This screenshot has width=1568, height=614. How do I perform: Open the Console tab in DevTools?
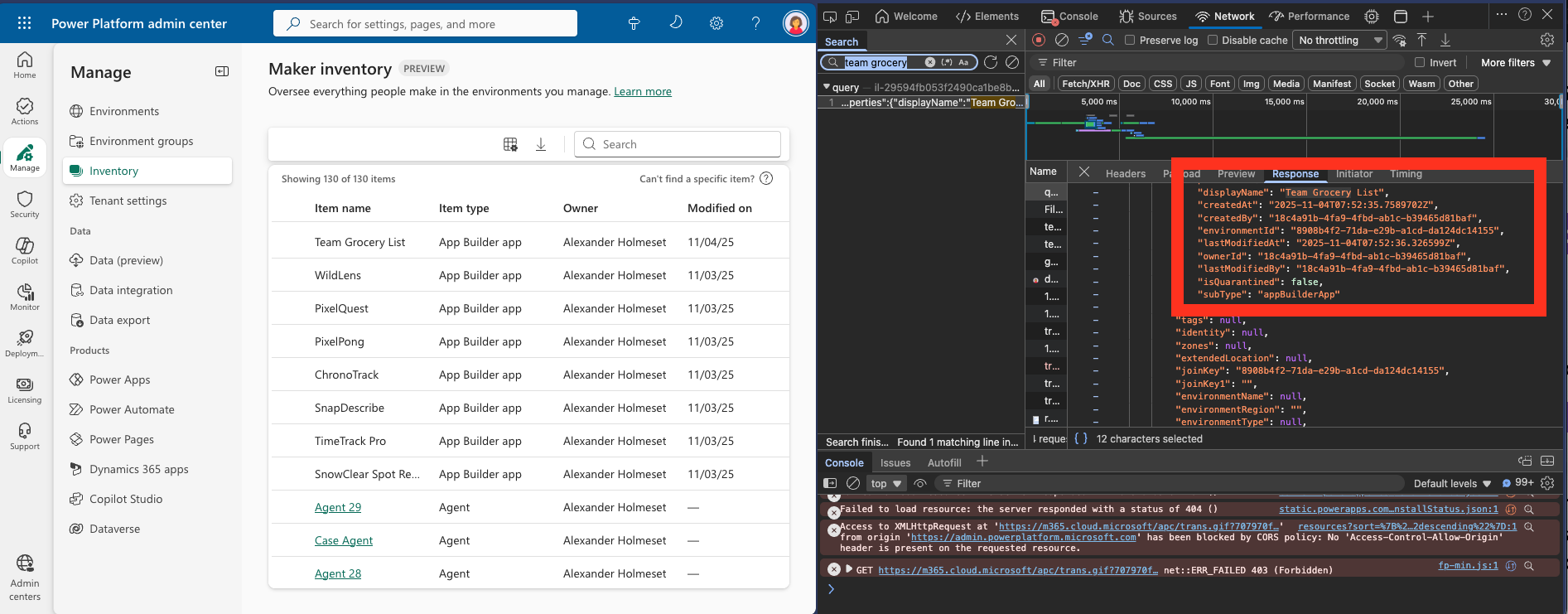point(1069,16)
